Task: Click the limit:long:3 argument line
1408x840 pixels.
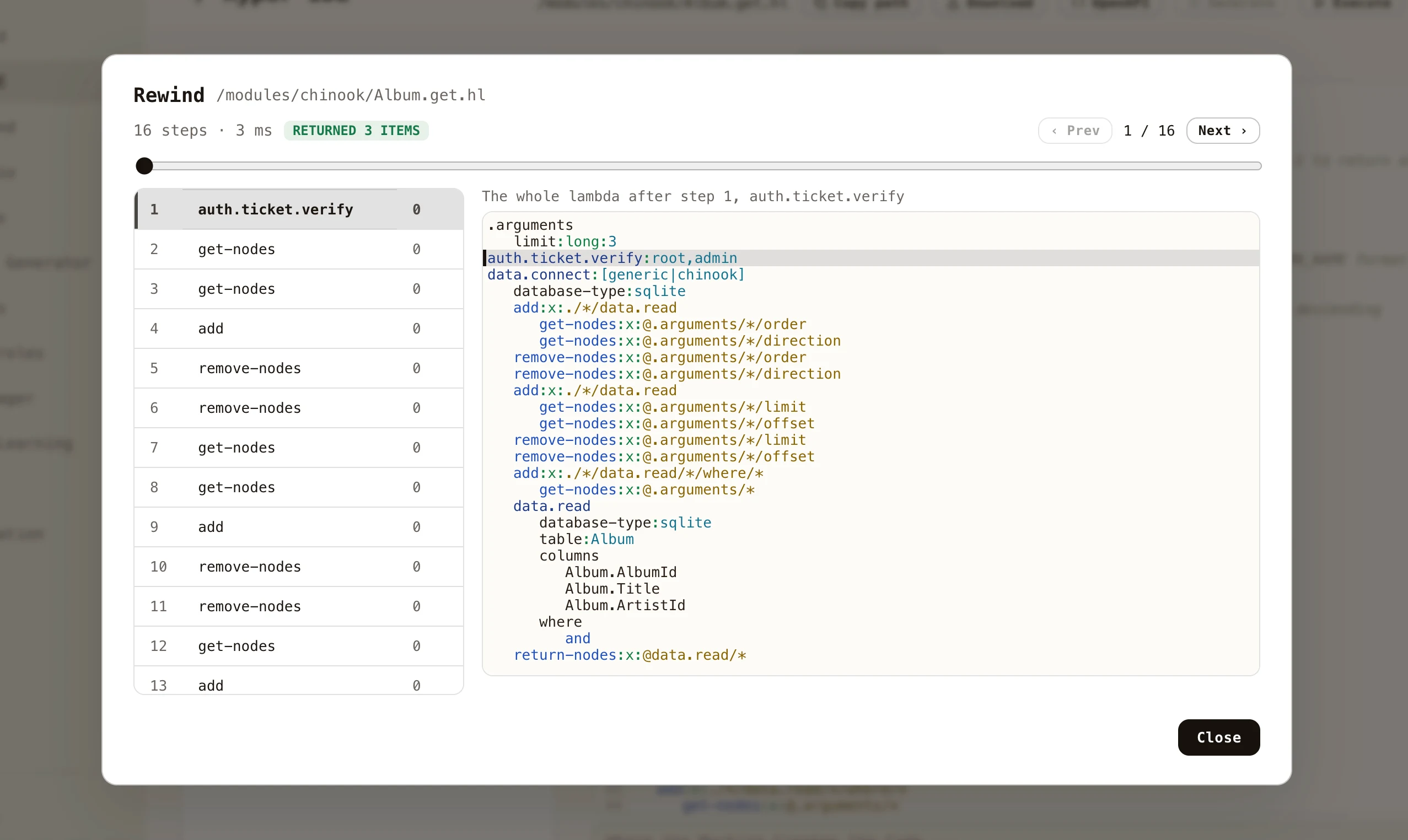Action: [565, 242]
